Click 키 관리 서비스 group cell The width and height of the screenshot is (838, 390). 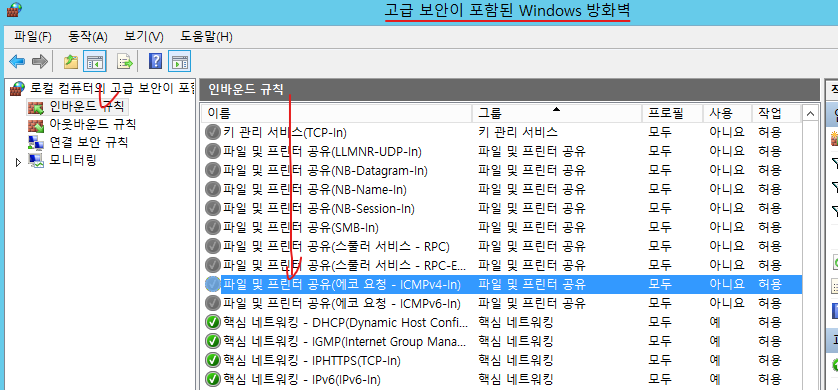click(518, 132)
